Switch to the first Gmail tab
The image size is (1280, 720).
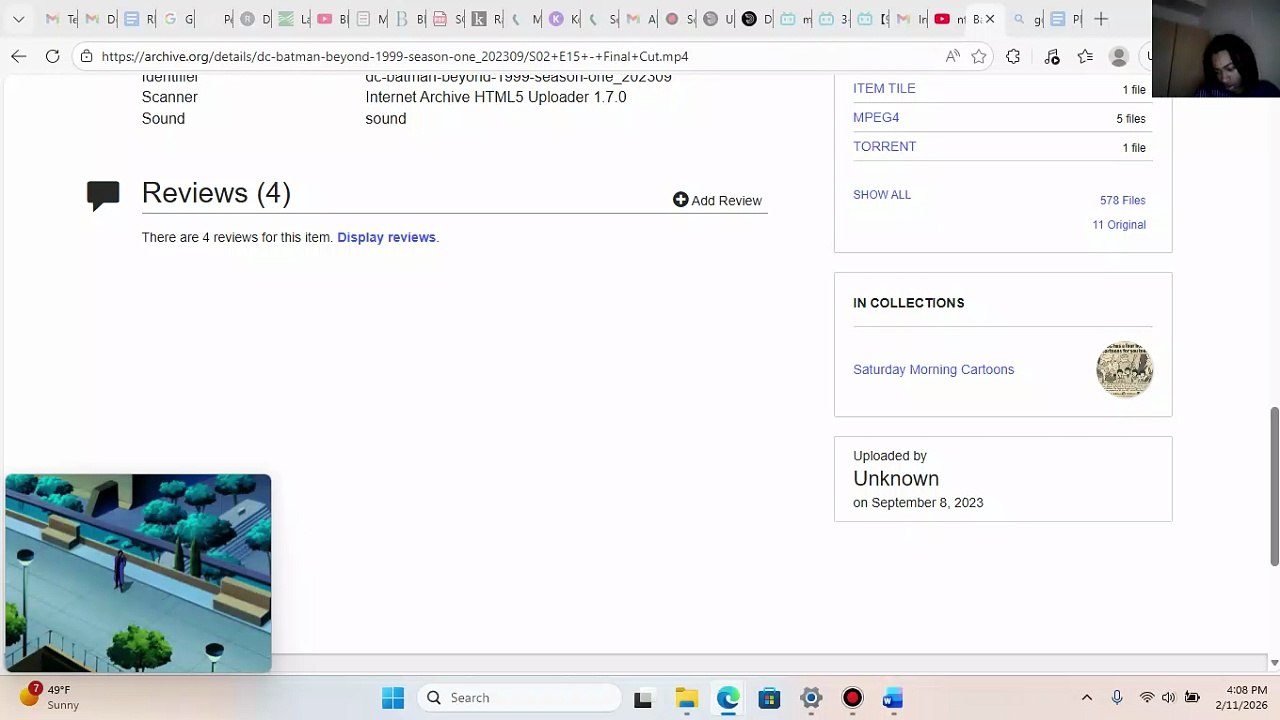click(52, 19)
